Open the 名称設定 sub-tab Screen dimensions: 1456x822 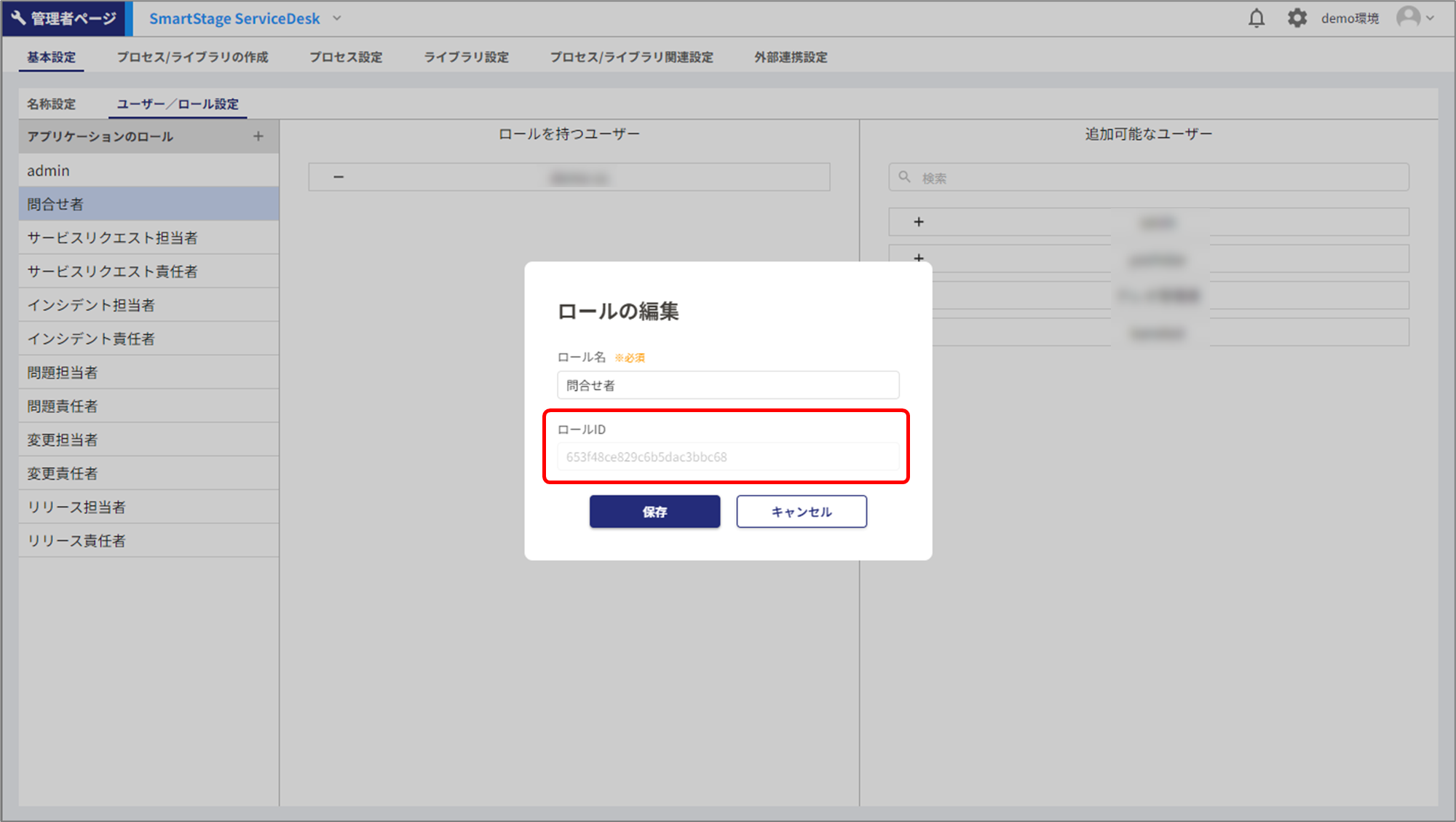[x=51, y=104]
